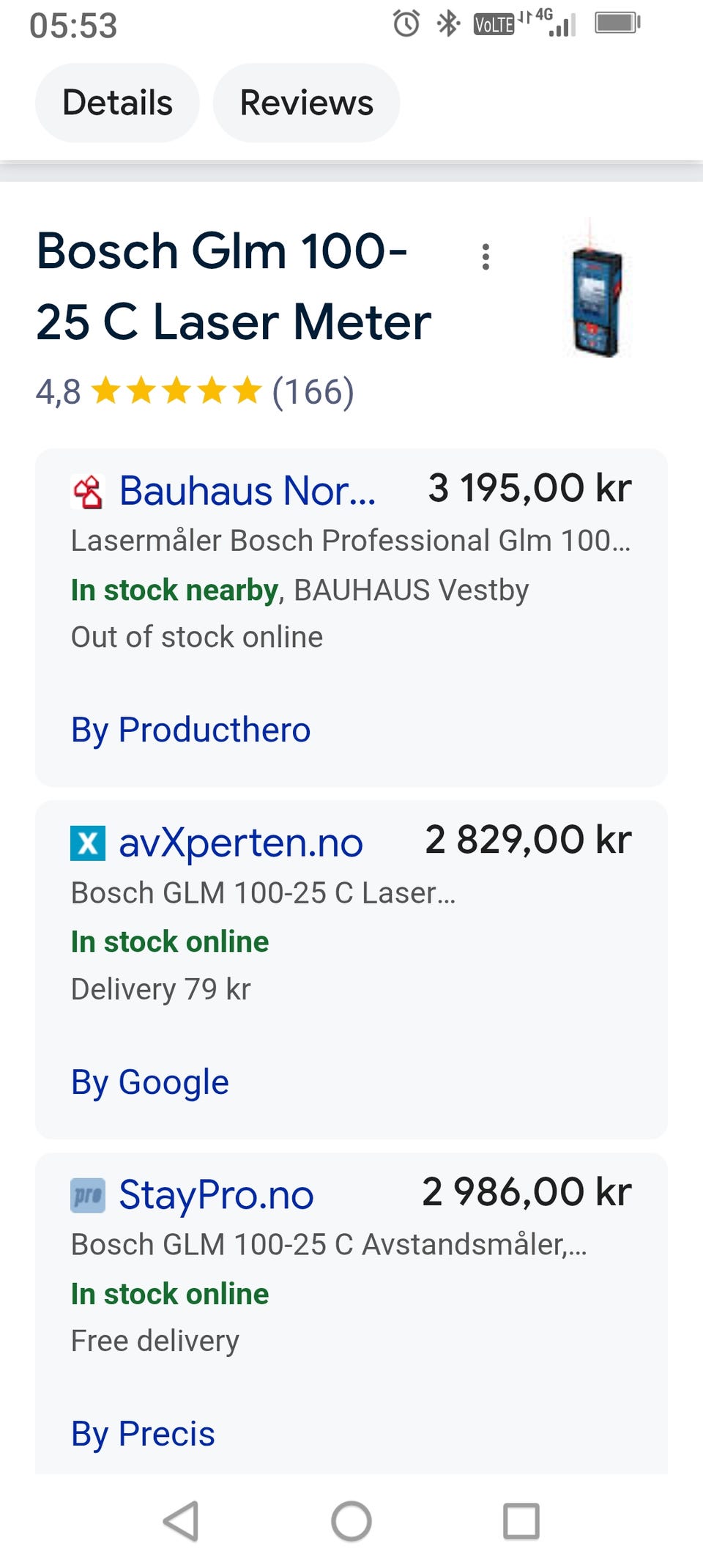703x1568 pixels.
Task: Switch to the Reviews tab
Action: pyautogui.click(x=306, y=103)
